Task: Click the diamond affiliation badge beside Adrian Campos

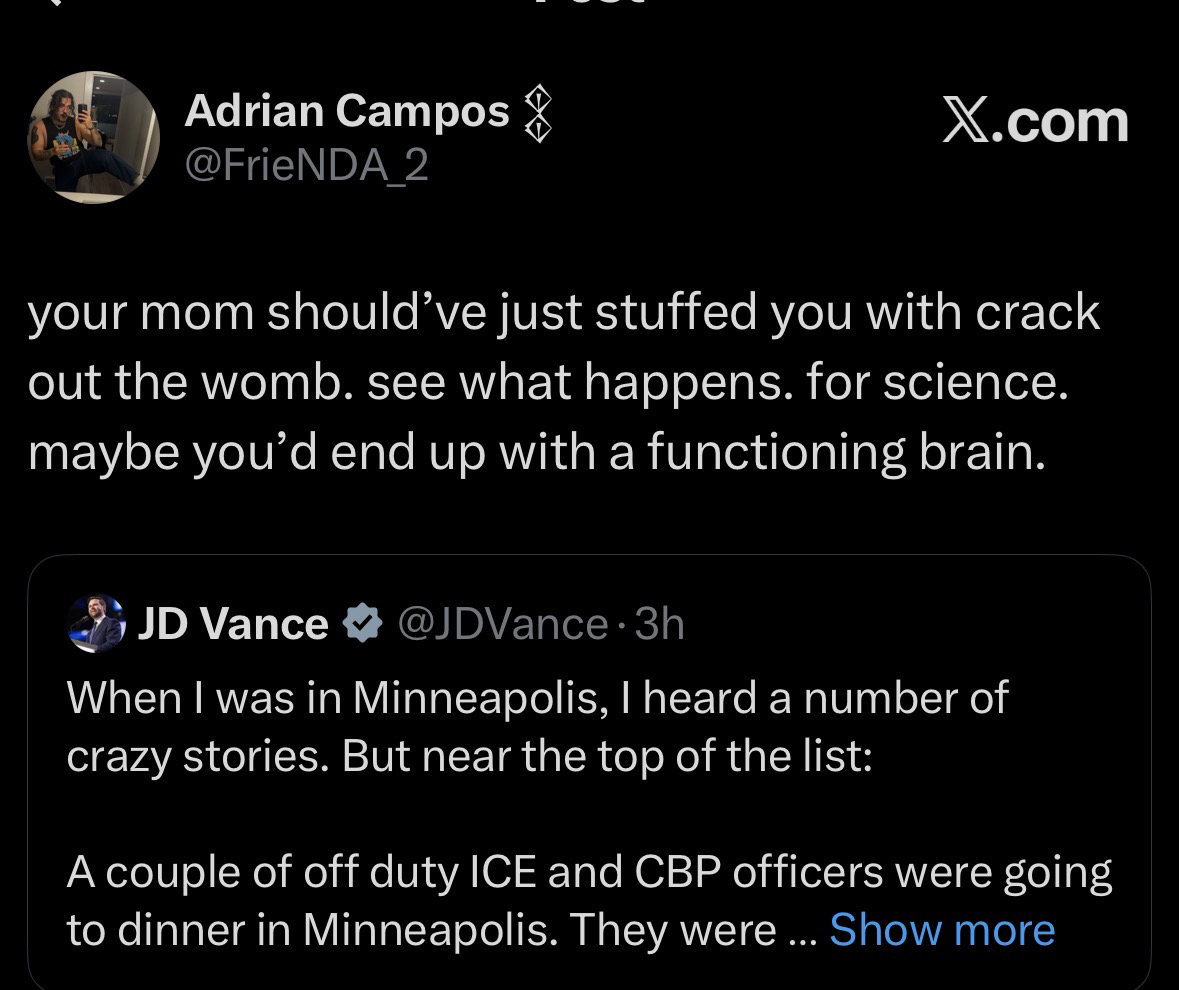Action: [539, 111]
